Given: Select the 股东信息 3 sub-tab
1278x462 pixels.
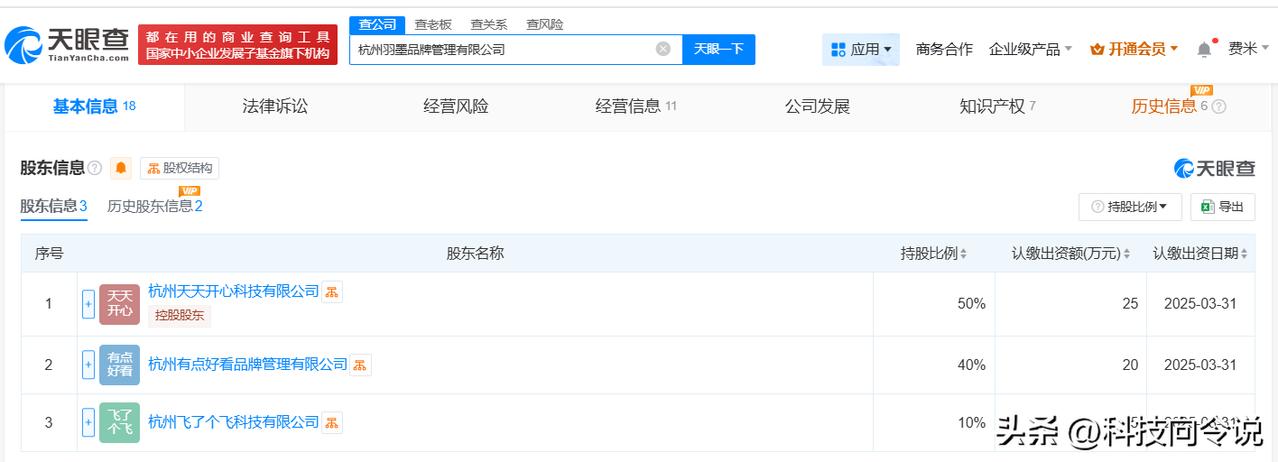Looking at the screenshot, I should point(53,206).
